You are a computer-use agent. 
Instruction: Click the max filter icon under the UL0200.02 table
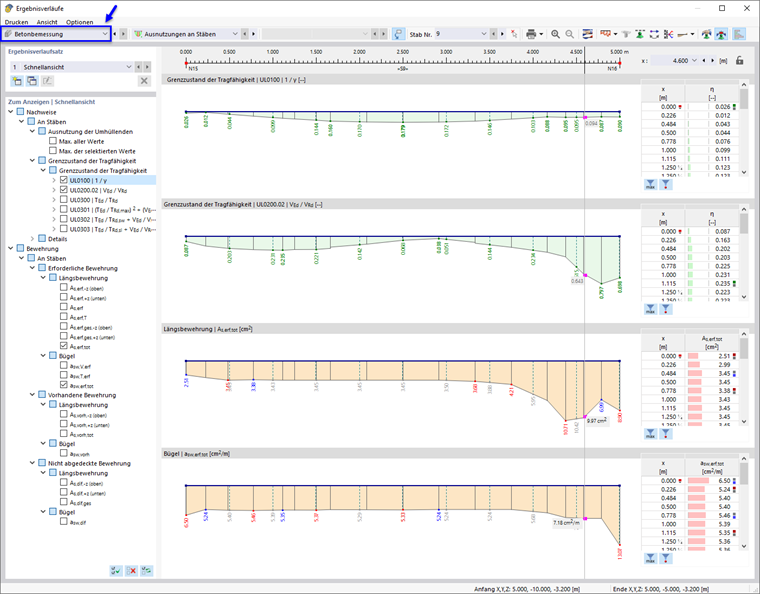click(650, 309)
